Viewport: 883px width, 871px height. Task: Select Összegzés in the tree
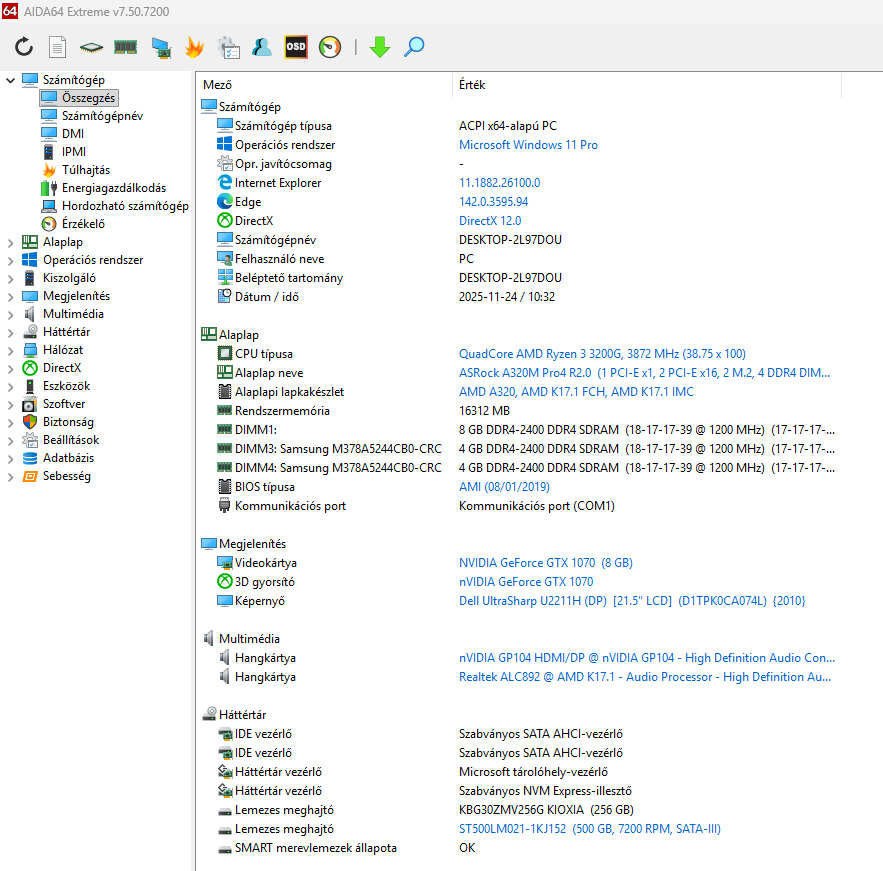pos(79,98)
